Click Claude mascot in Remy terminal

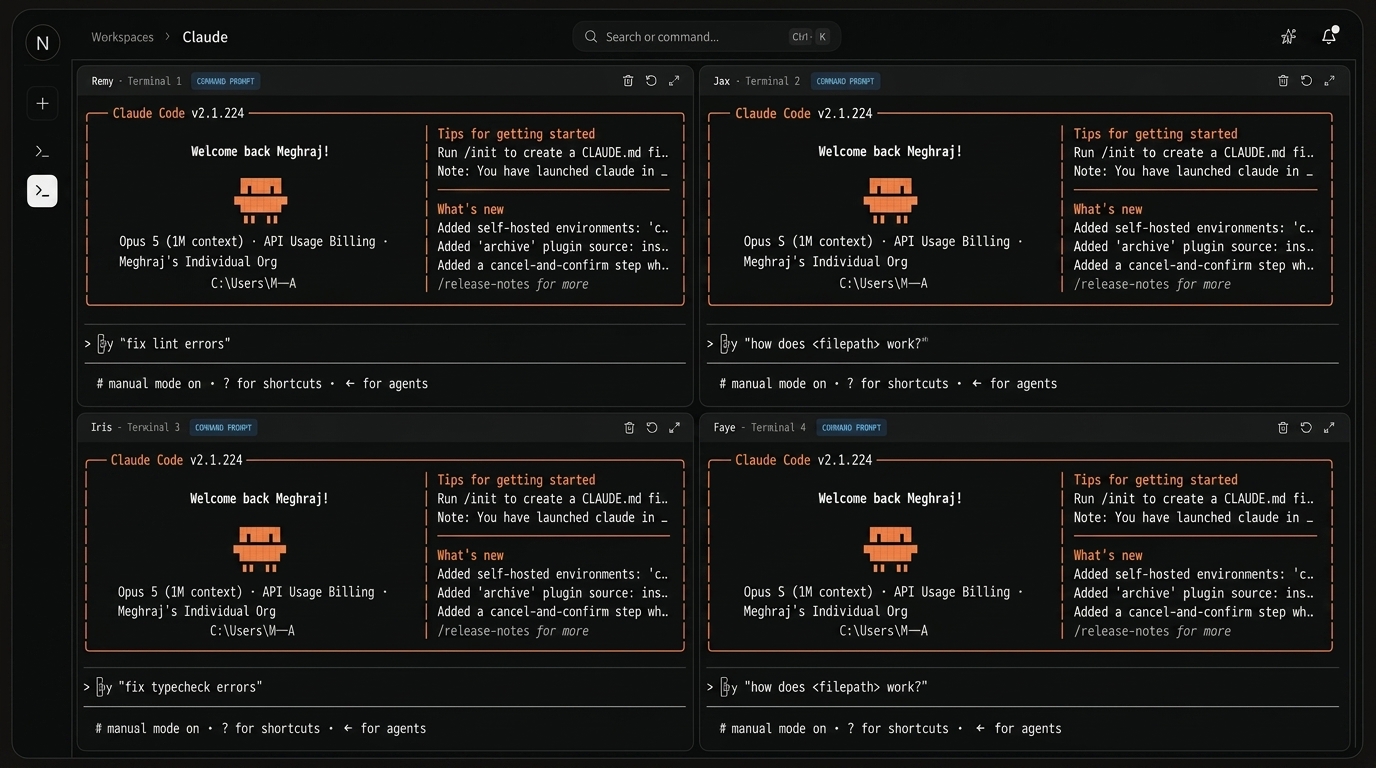(261, 201)
